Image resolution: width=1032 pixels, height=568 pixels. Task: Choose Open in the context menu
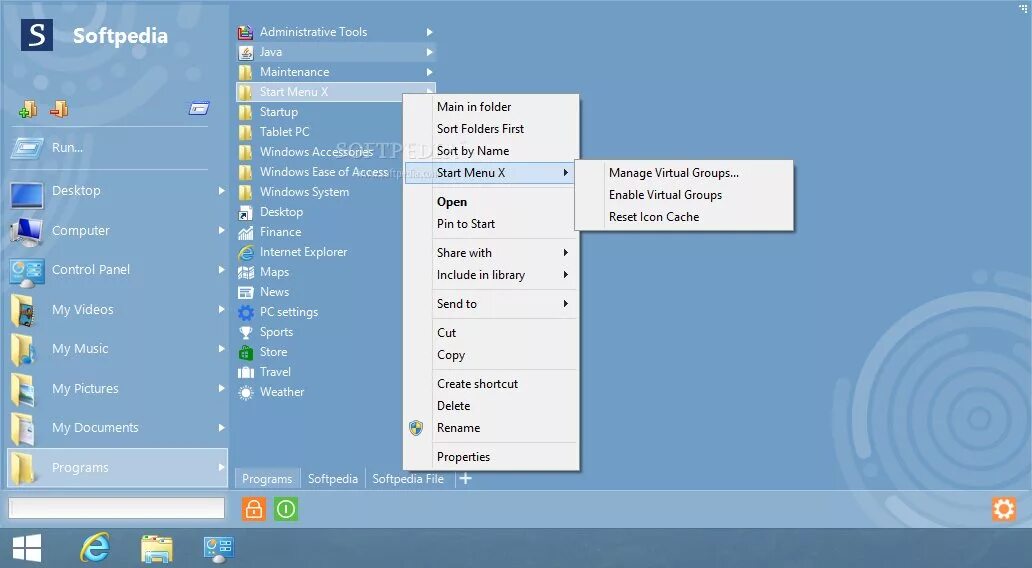[x=491, y=202]
